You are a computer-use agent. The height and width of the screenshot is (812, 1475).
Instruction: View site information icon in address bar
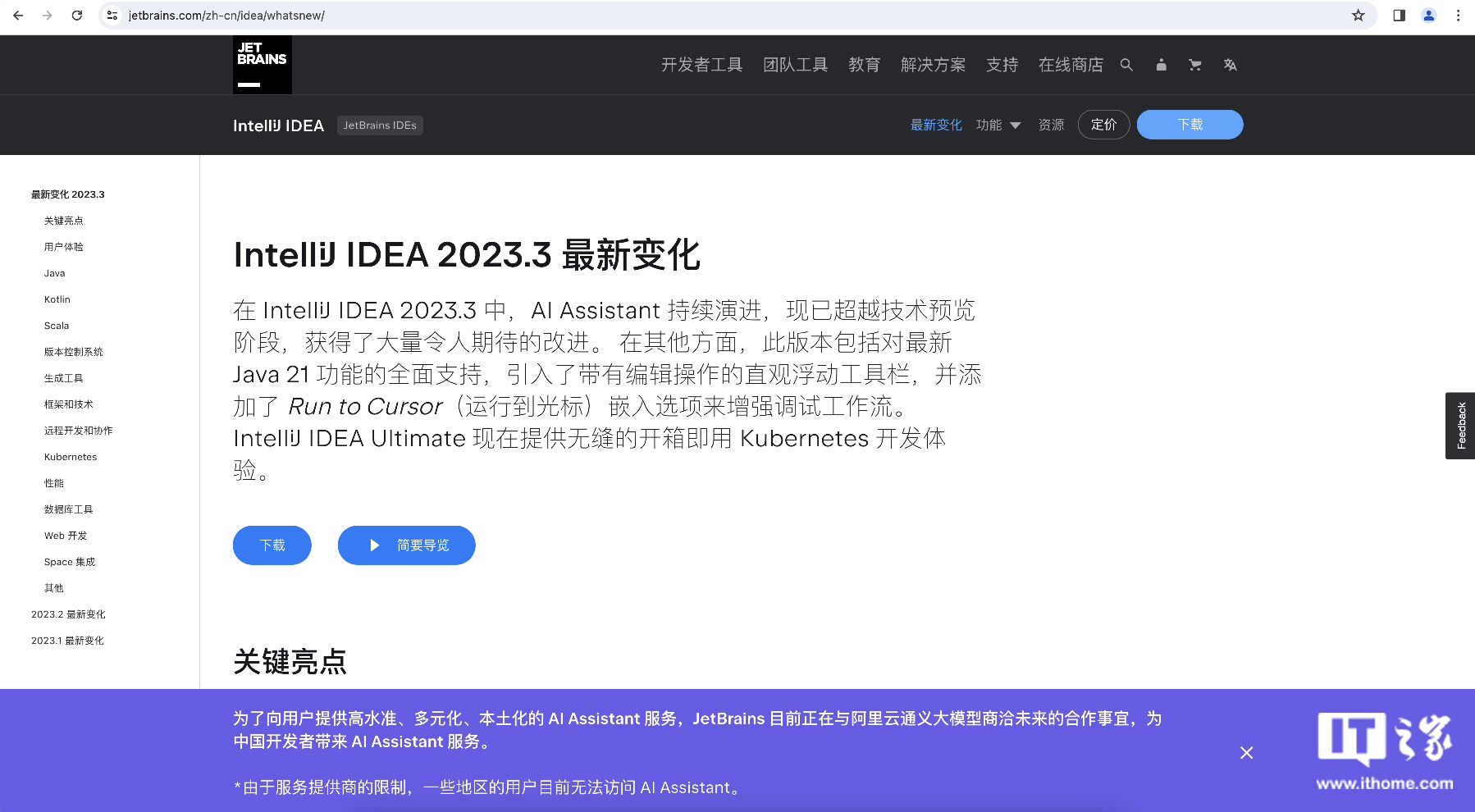coord(112,16)
